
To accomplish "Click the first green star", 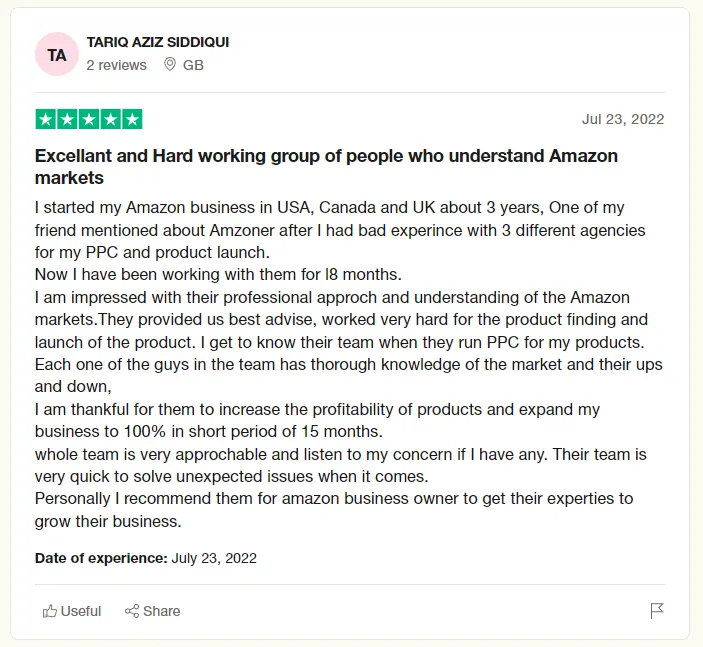I will tap(46, 119).
